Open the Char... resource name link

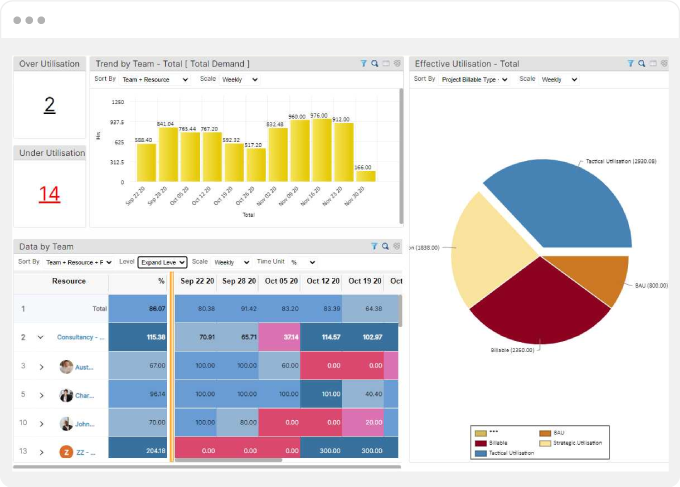[x=85, y=395]
